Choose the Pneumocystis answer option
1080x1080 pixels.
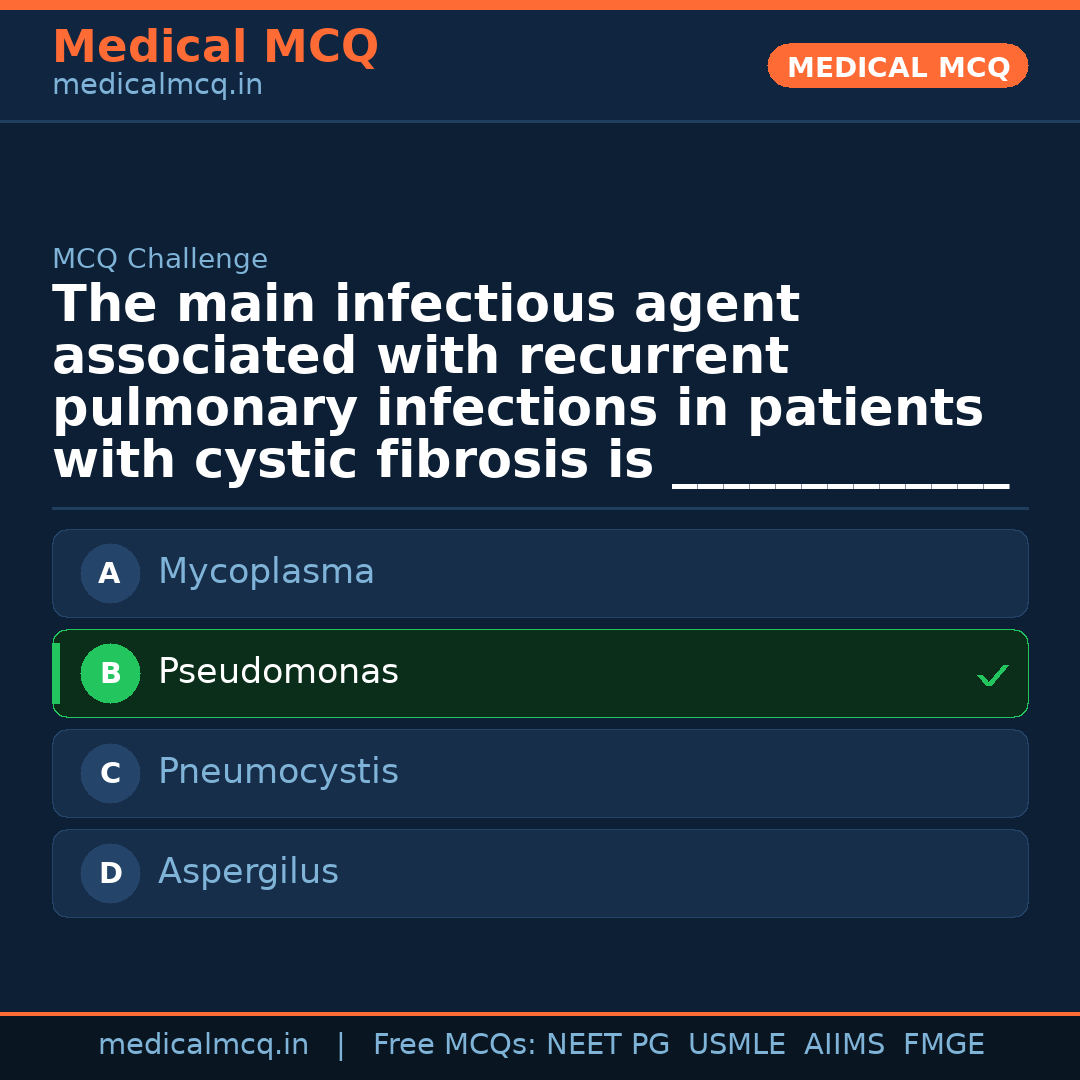click(540, 773)
